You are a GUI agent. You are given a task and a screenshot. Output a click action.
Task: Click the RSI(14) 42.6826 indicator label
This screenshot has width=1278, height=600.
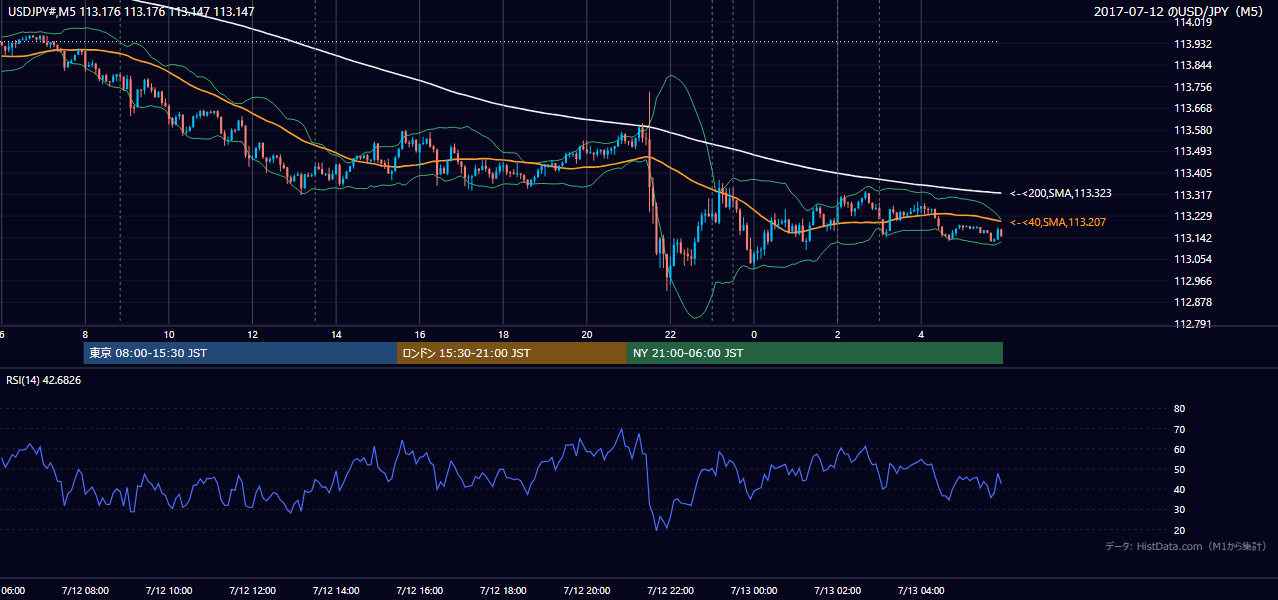44,380
